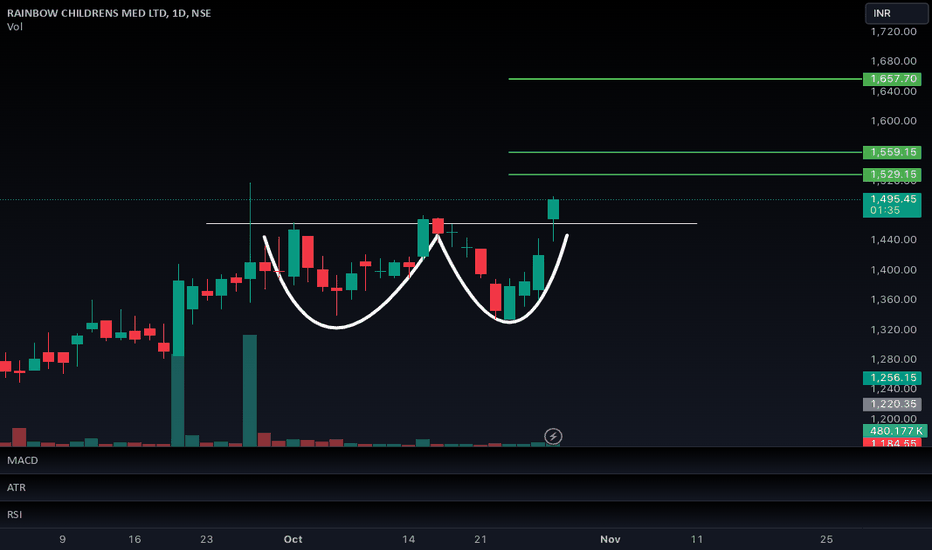This screenshot has width=932, height=550.
Task: Expand the ATR indicator pane
Action: click(16, 488)
